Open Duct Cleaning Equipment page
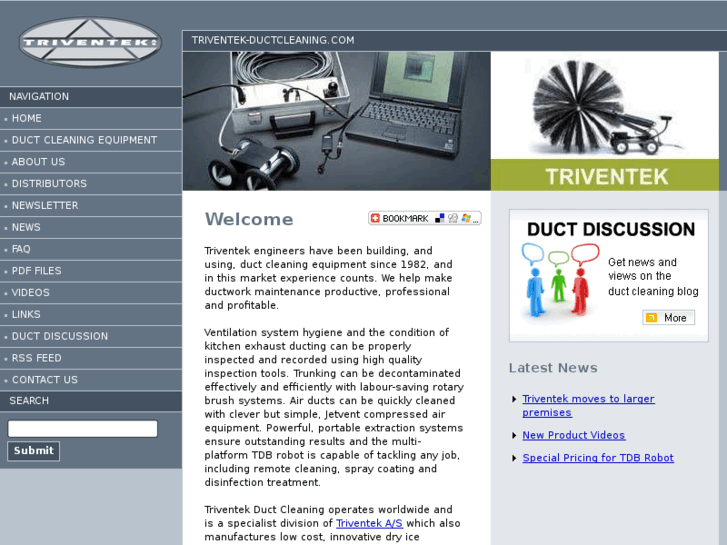The height and width of the screenshot is (545, 727). pyautogui.click(x=91, y=140)
